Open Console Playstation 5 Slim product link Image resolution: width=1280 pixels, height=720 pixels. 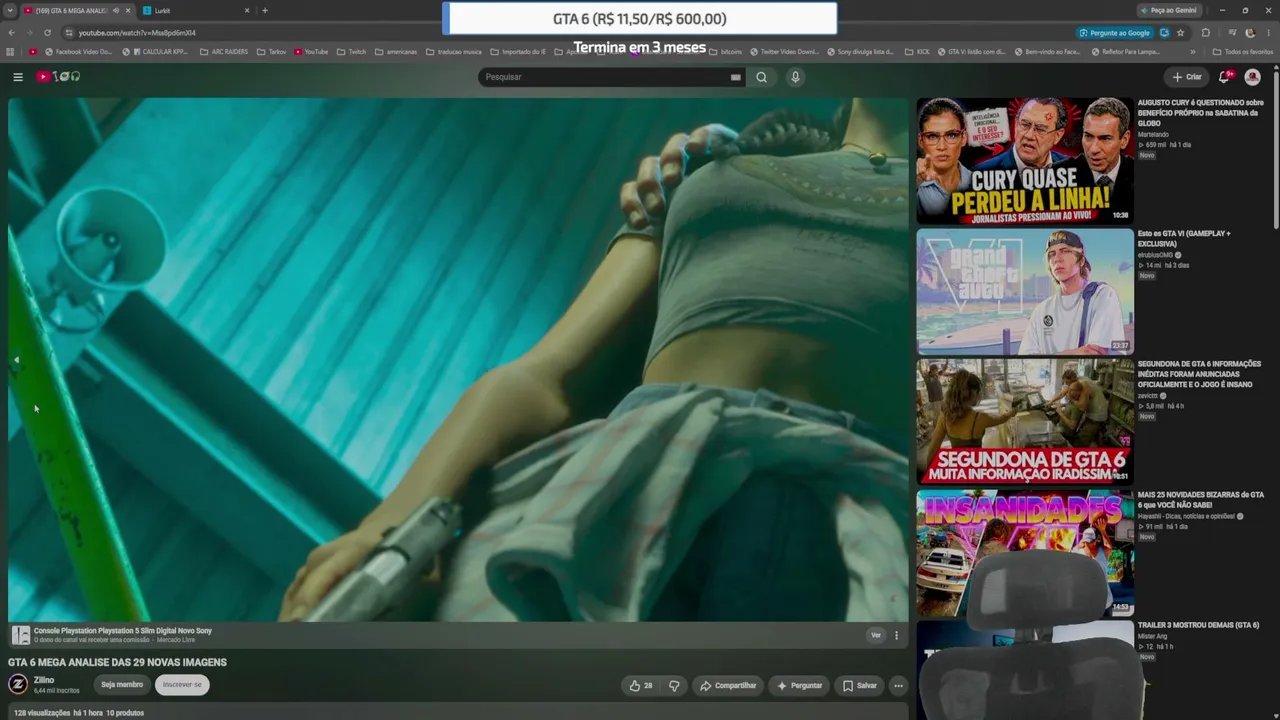click(123, 631)
